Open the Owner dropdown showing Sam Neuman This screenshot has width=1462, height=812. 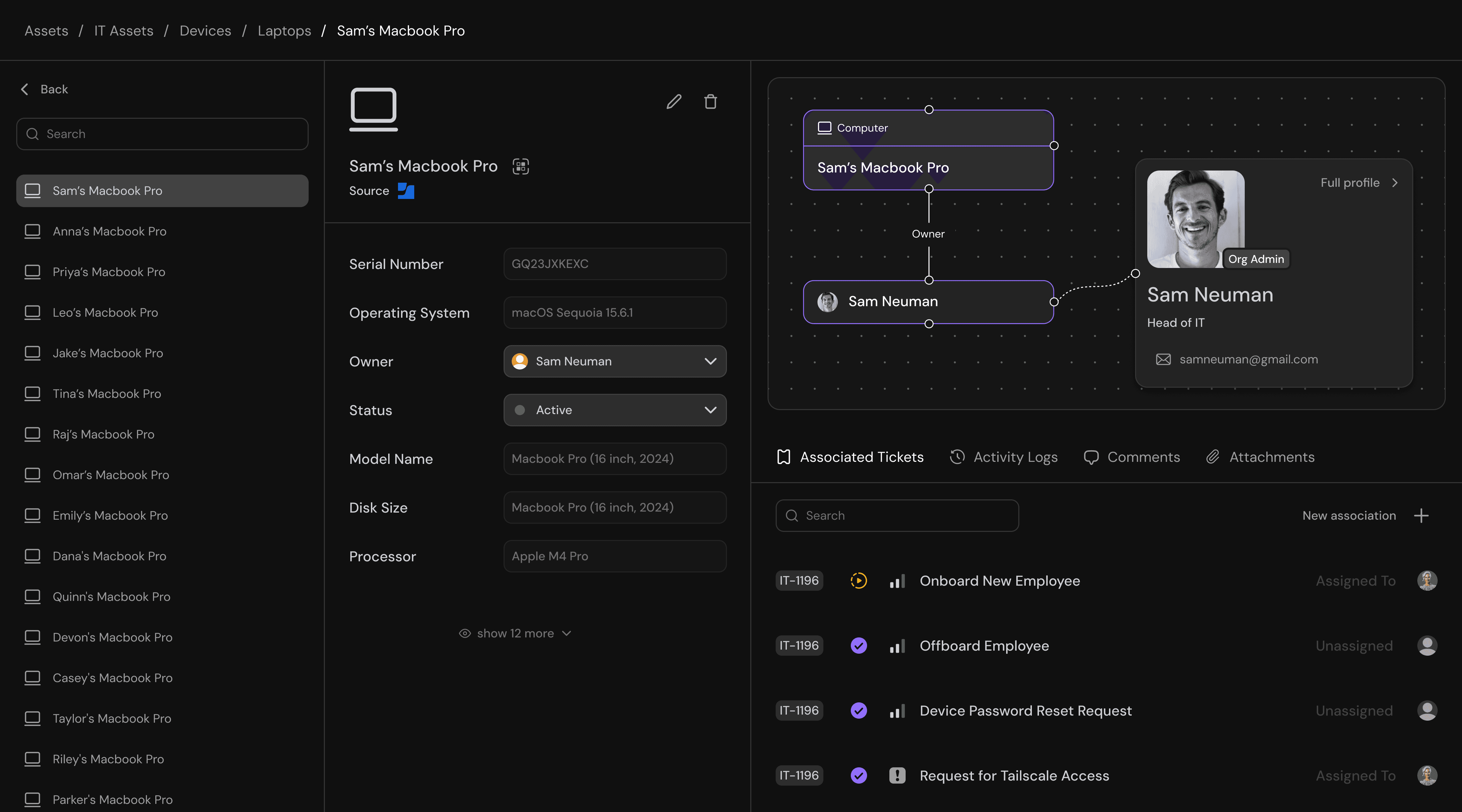click(x=615, y=361)
